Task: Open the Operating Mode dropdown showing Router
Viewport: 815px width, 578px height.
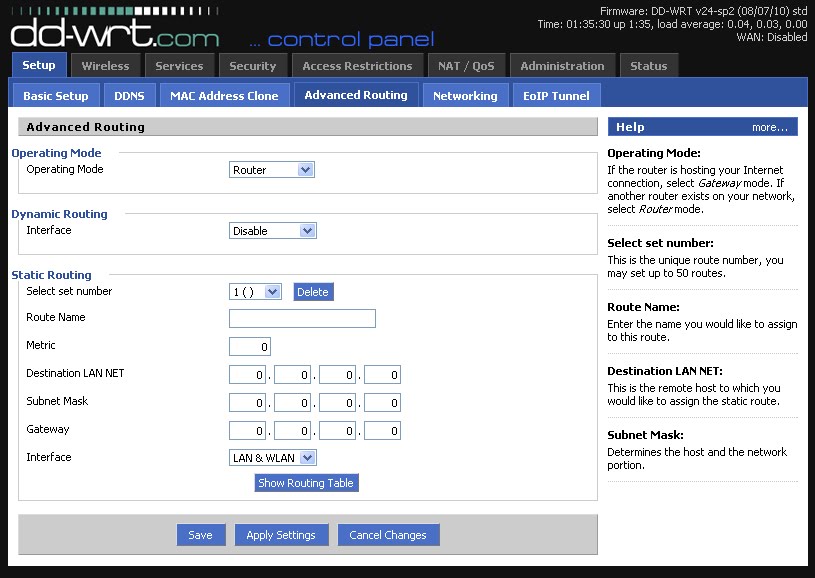Action: [272, 170]
